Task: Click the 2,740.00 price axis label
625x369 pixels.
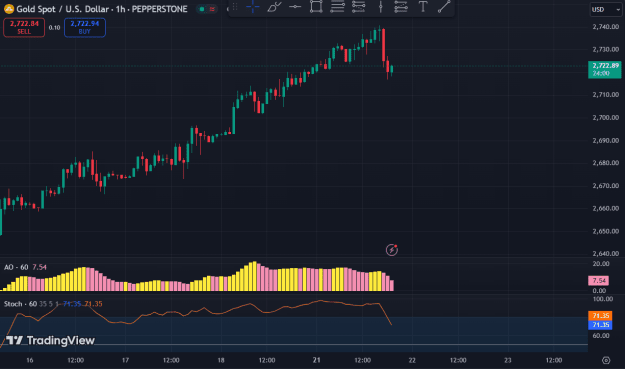Action: point(605,27)
